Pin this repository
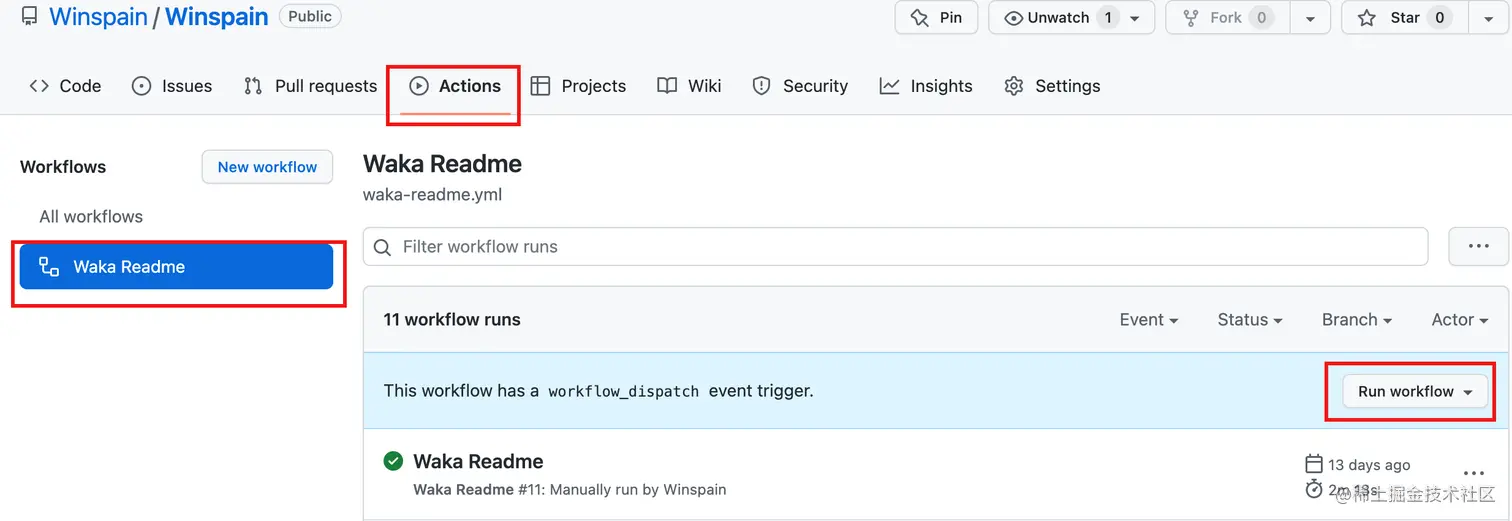The image size is (1512, 521). [936, 17]
